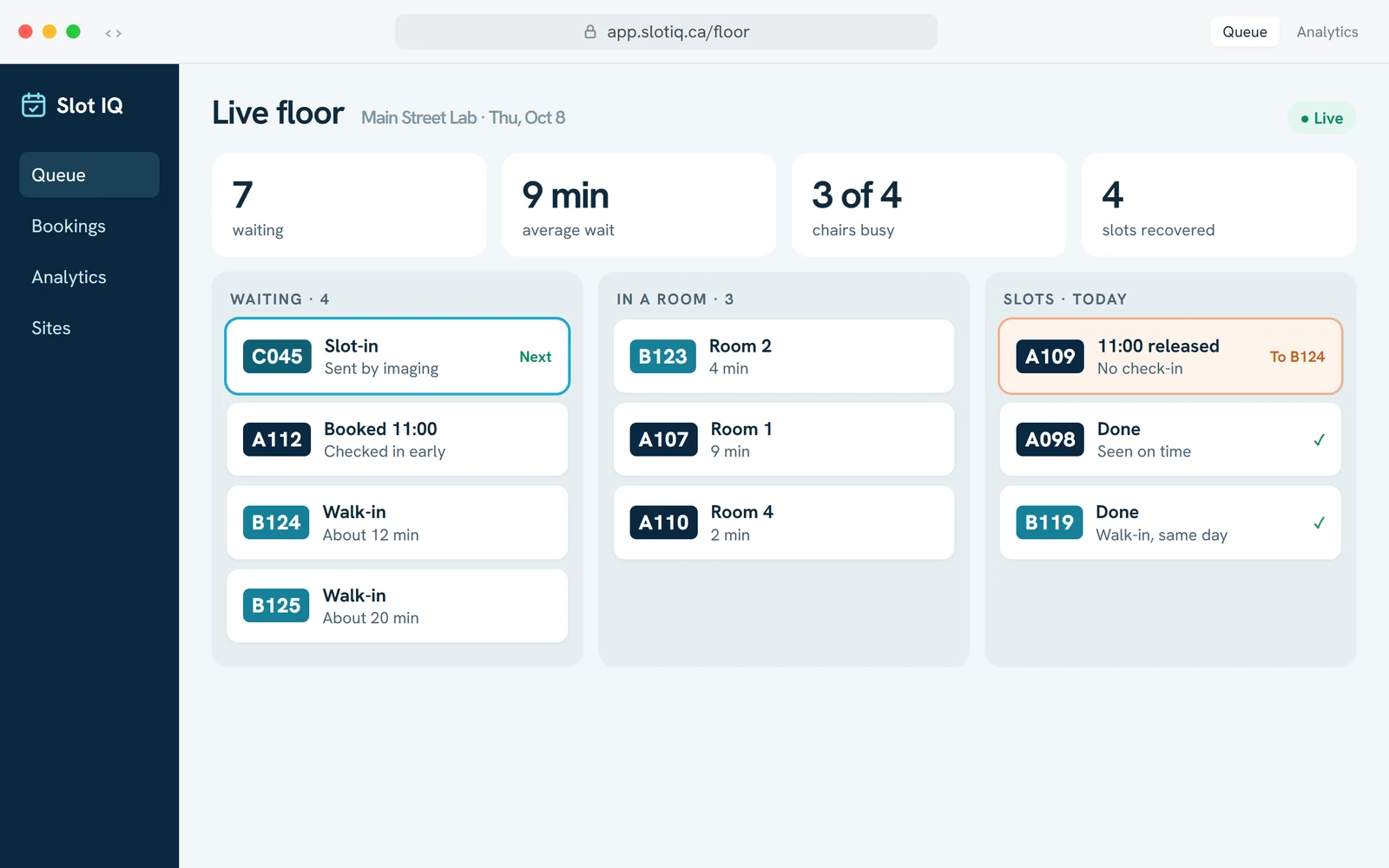Select the Room 1 text
This screenshot has height=868, width=1389.
[x=741, y=429]
